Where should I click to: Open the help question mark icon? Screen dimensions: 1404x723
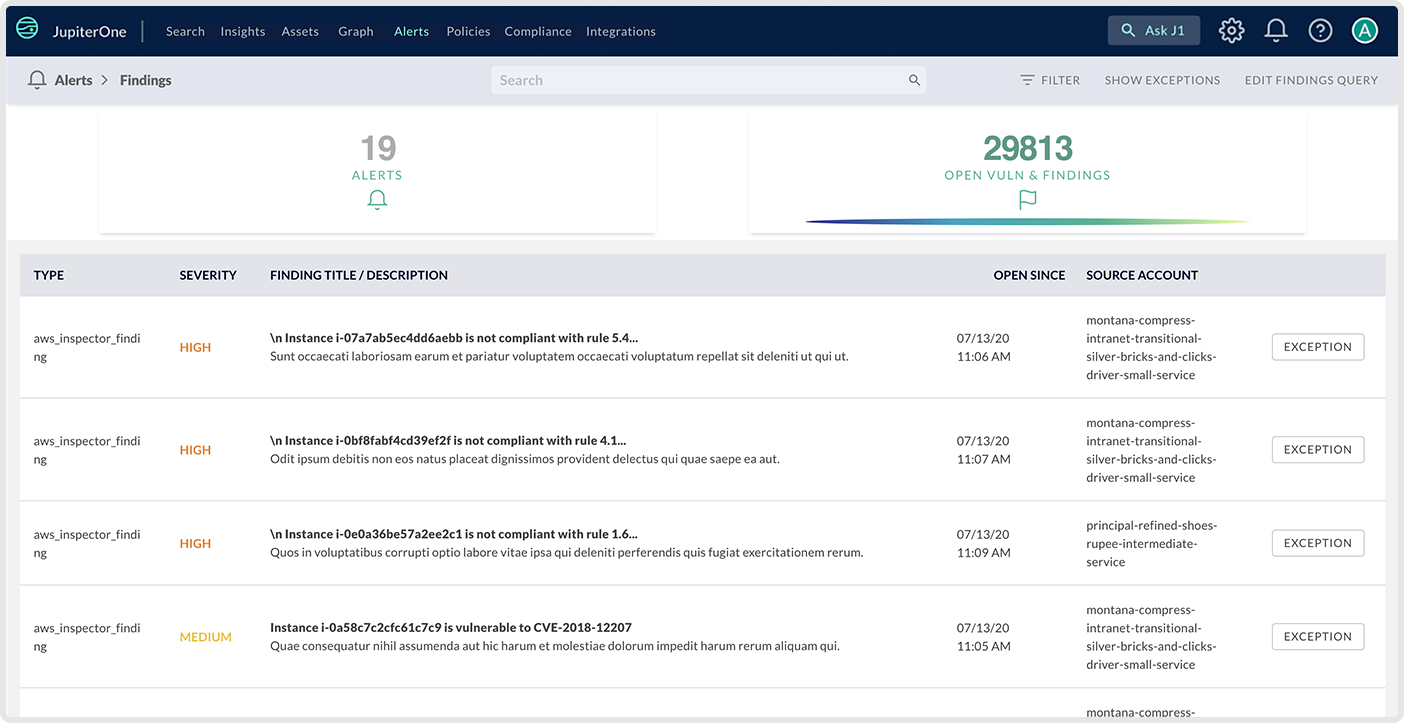click(1320, 30)
